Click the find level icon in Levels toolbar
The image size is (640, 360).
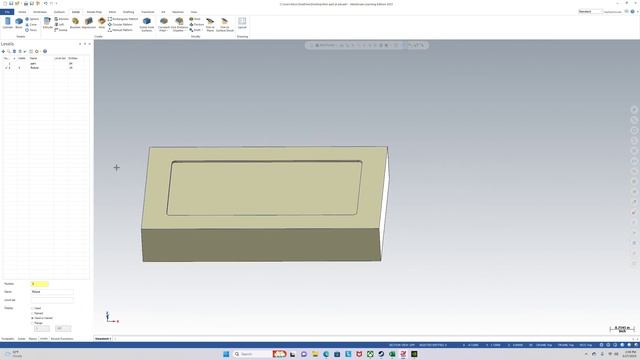point(9,51)
